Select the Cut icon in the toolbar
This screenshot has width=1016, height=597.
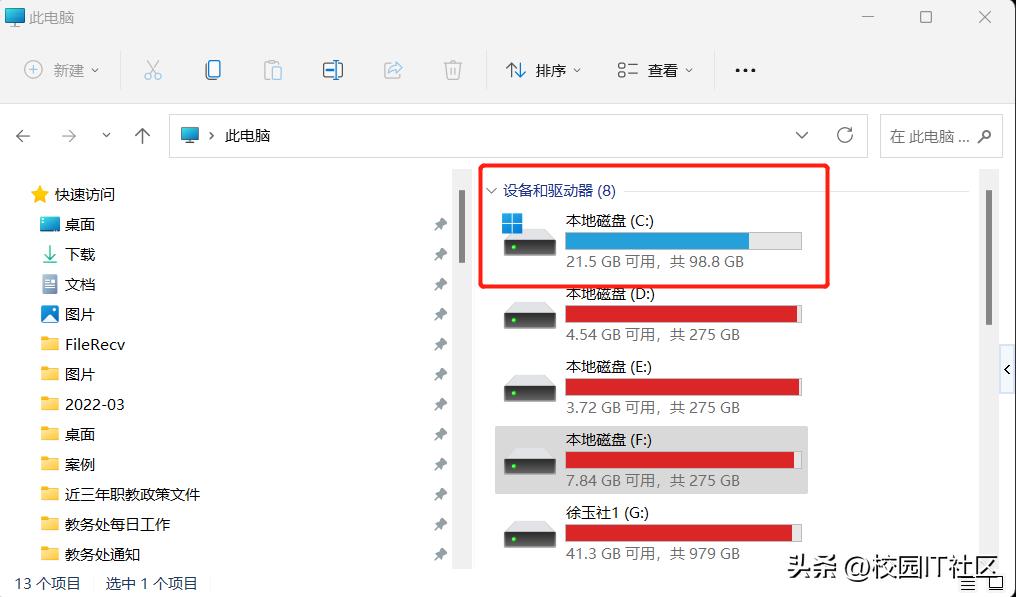(152, 69)
